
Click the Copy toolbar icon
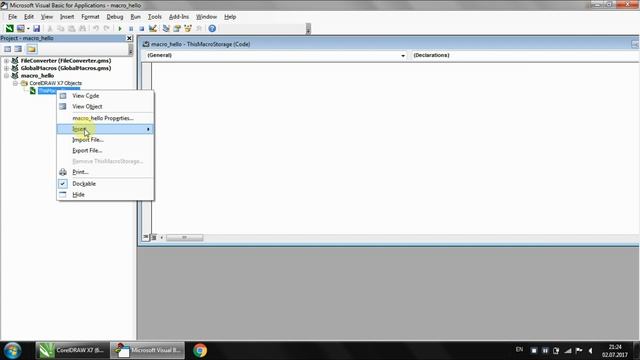click(60, 29)
